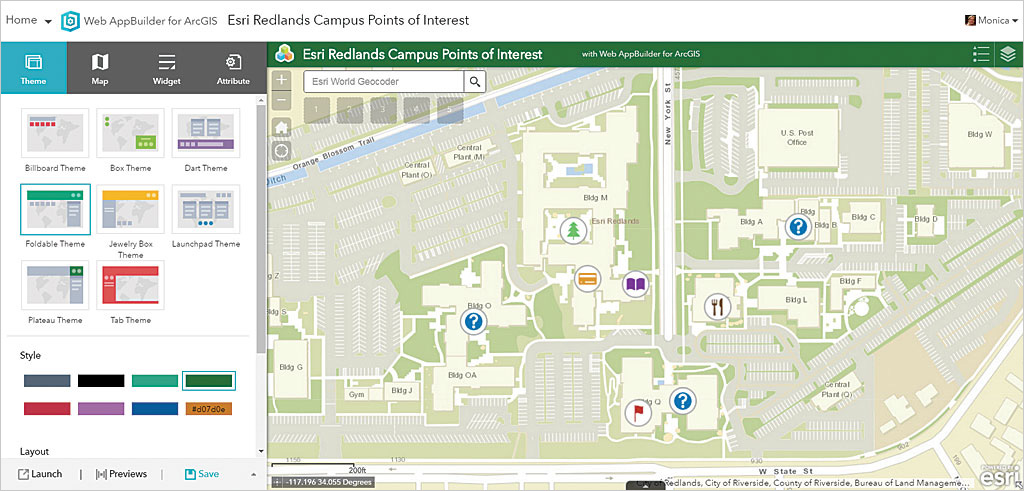Pick the blue style swatch

155,409
